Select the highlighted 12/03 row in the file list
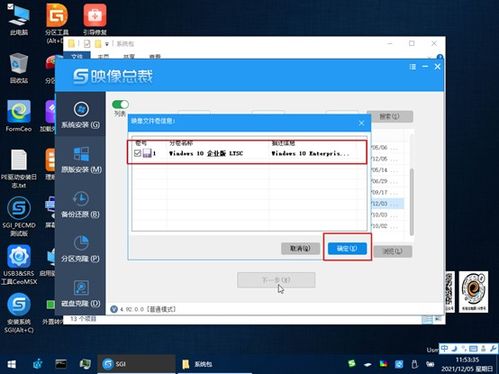The image size is (499, 374). click(387, 203)
